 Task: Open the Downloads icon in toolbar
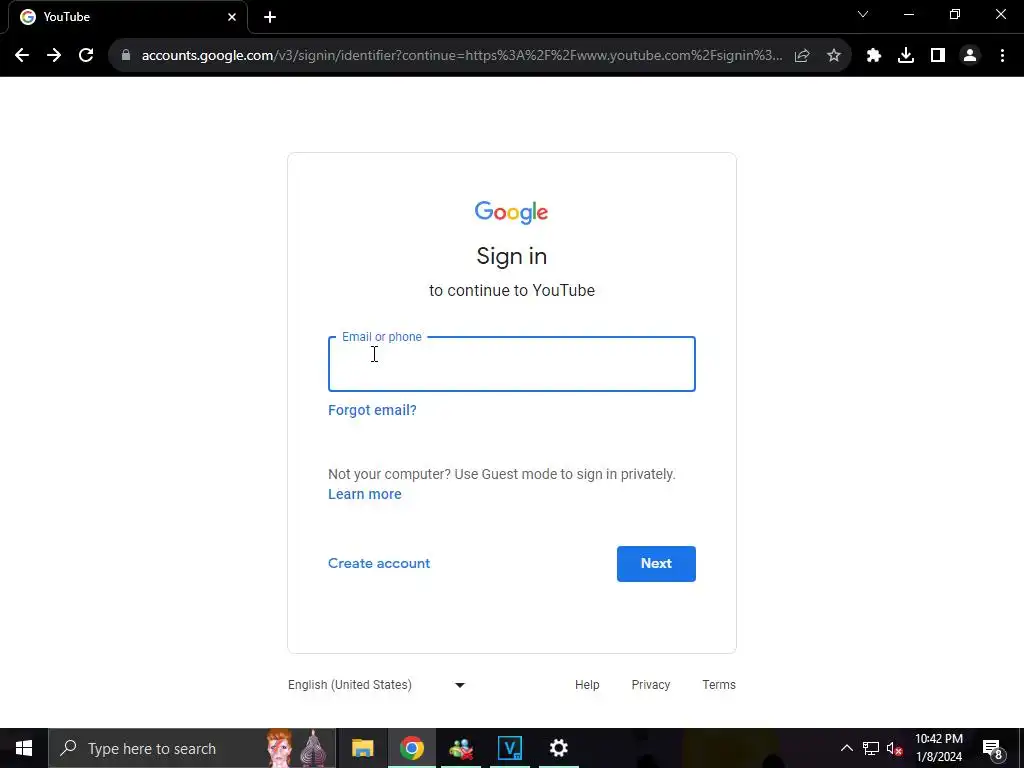(905, 56)
